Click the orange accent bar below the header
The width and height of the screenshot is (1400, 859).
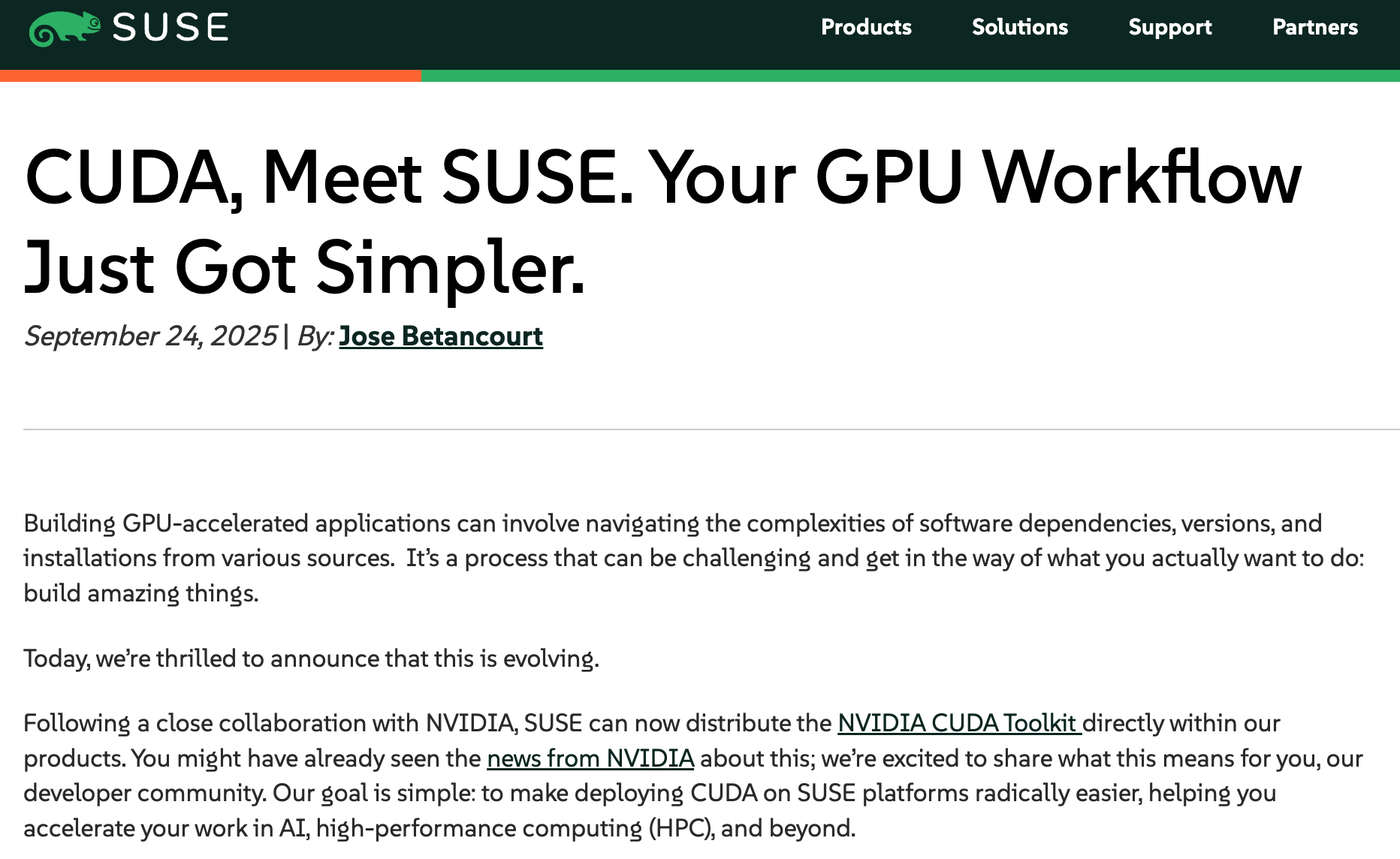coord(210,76)
